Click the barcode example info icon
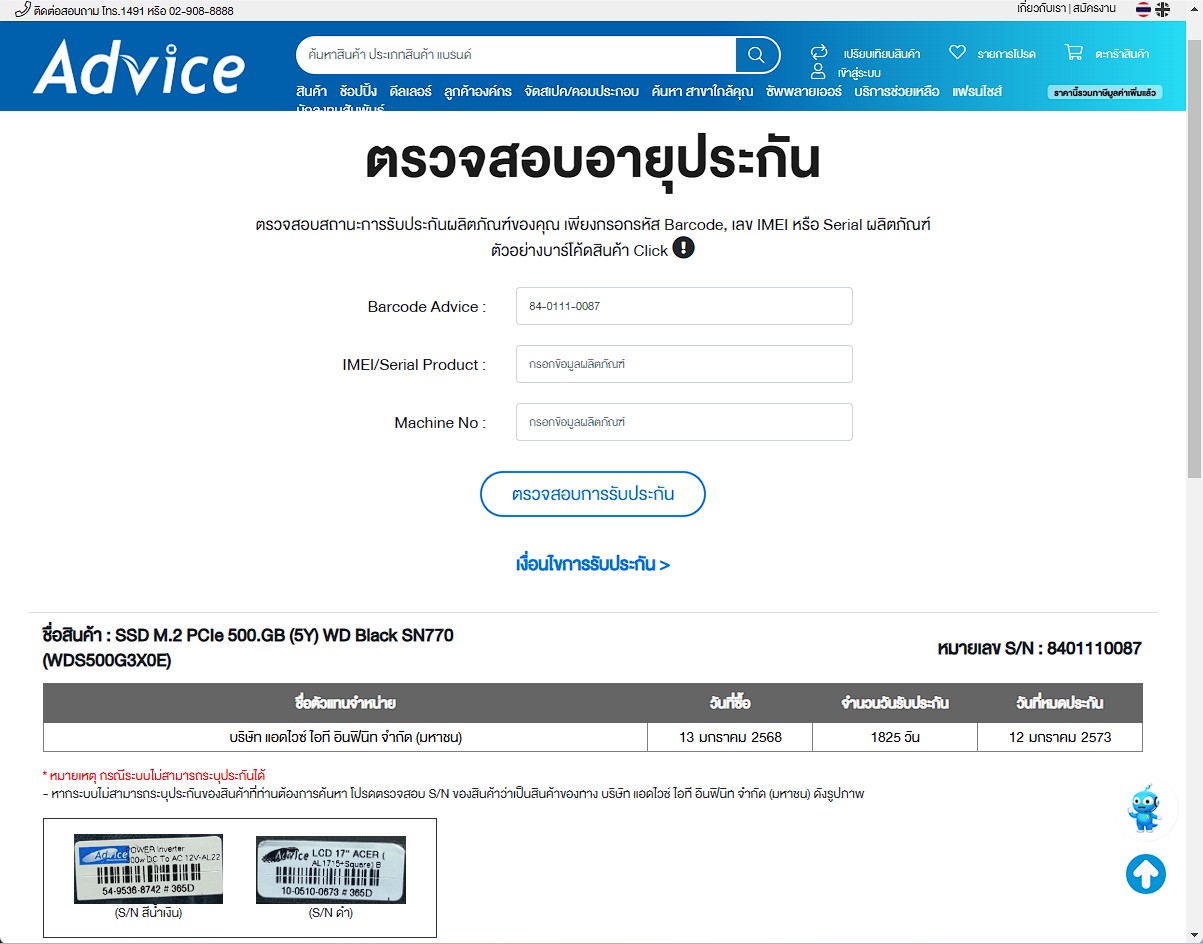 coord(683,248)
